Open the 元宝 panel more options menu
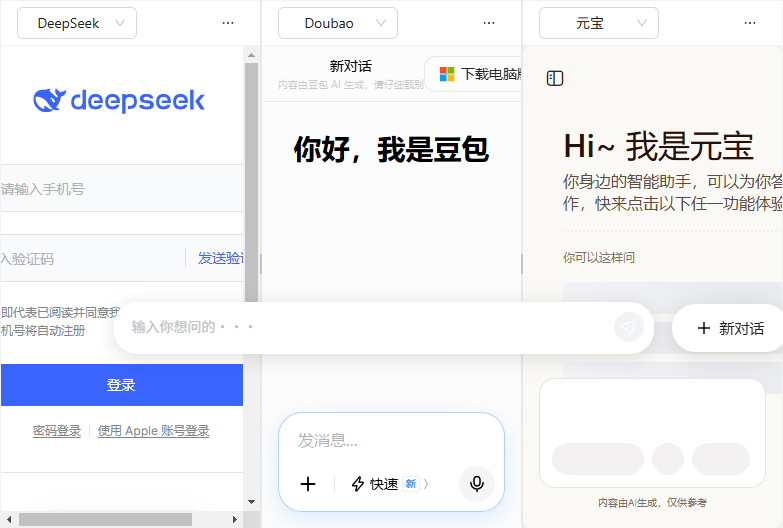Screen dimensions: 783x528 coord(750,23)
